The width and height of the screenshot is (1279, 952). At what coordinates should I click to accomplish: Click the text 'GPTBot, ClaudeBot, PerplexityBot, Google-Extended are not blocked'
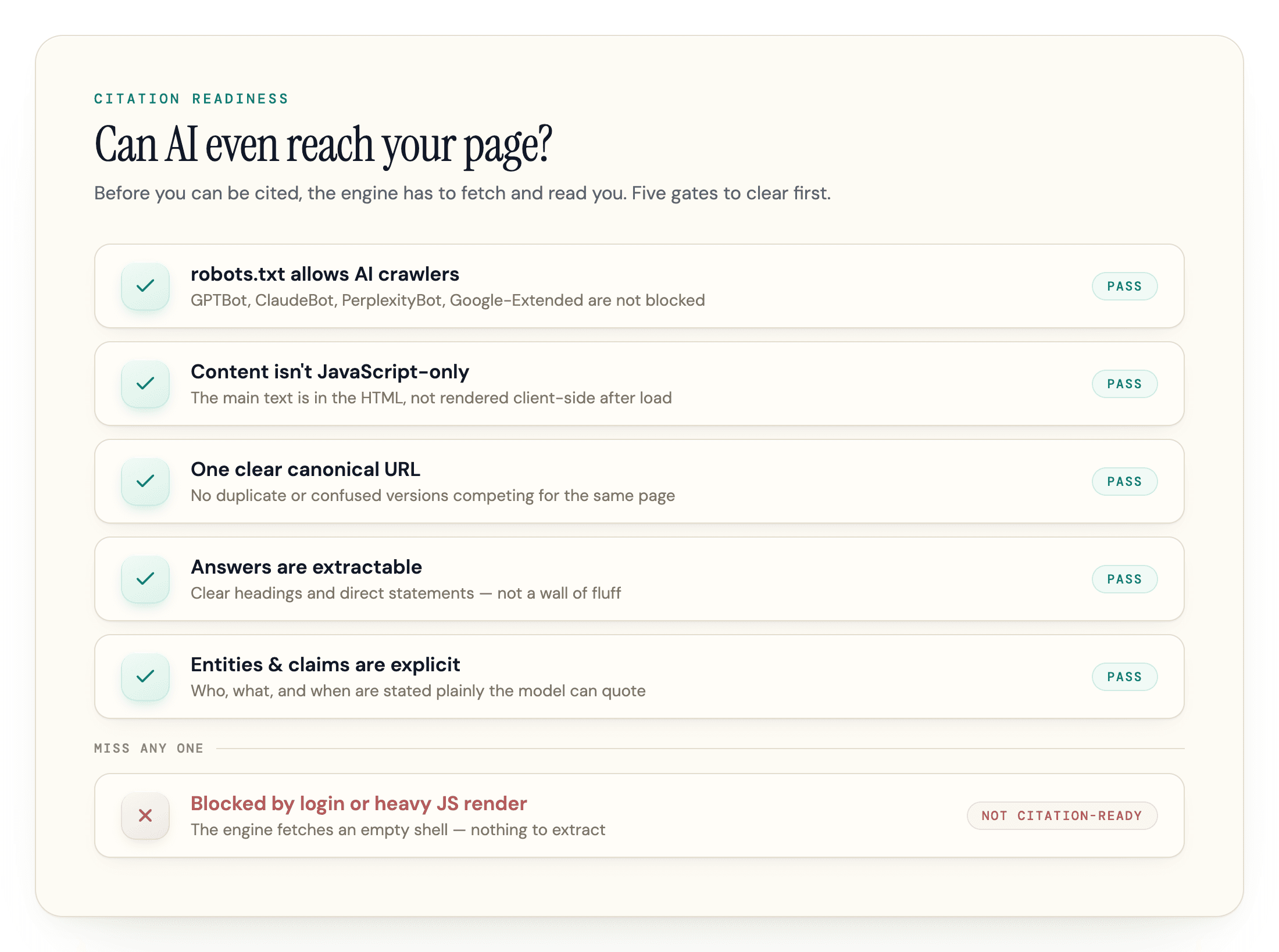pyautogui.click(x=448, y=300)
